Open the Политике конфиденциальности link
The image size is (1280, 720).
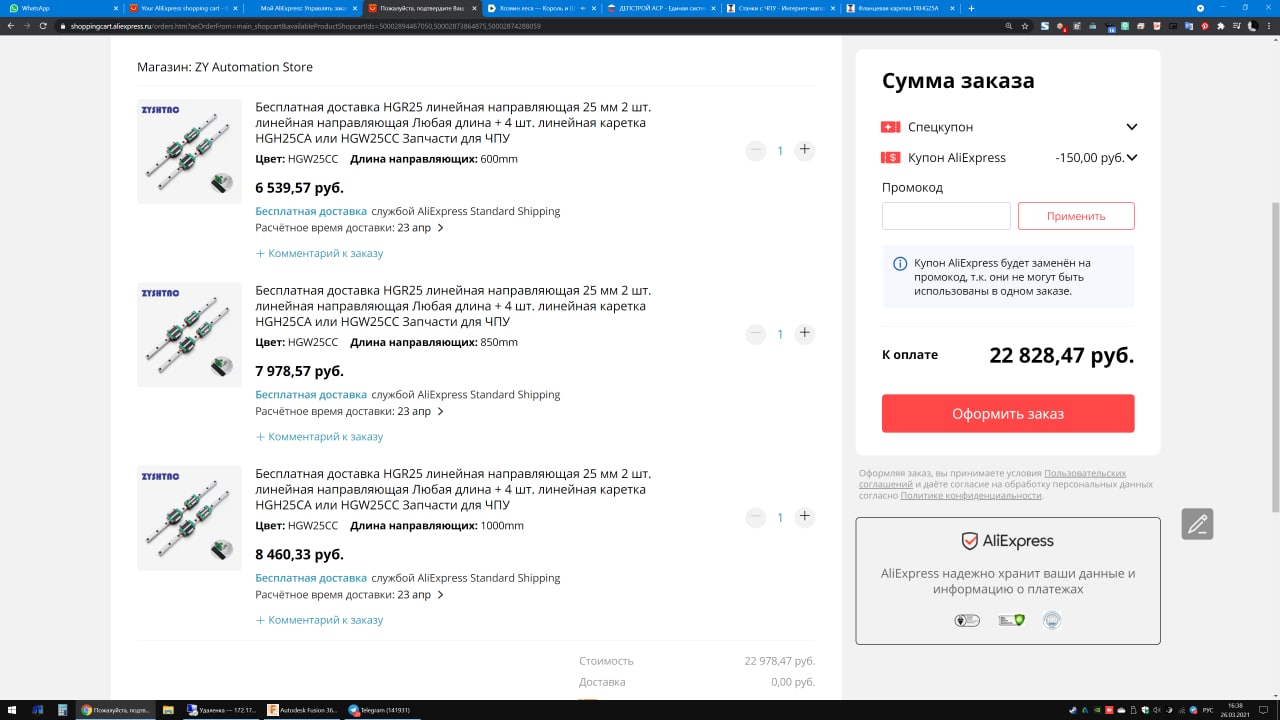(x=971, y=495)
